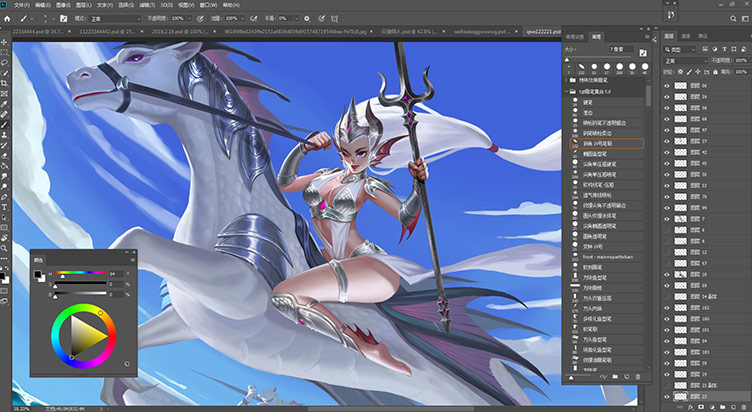Select the Eraser tool
The width and height of the screenshot is (752, 412).
click(x=4, y=156)
